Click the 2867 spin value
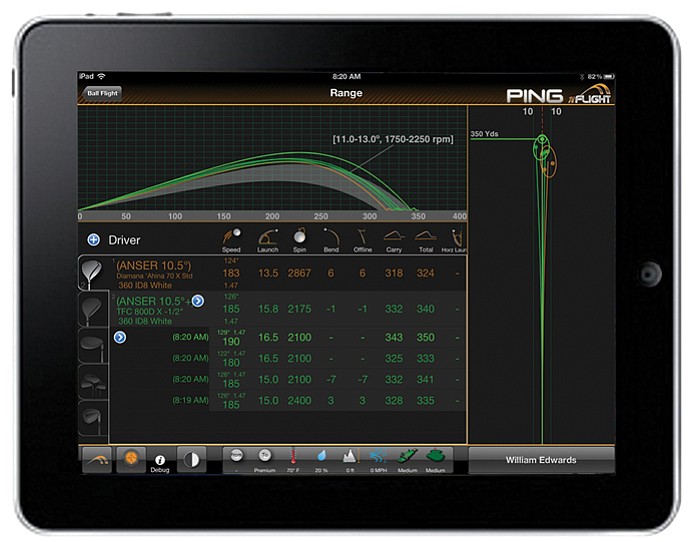 click(299, 273)
